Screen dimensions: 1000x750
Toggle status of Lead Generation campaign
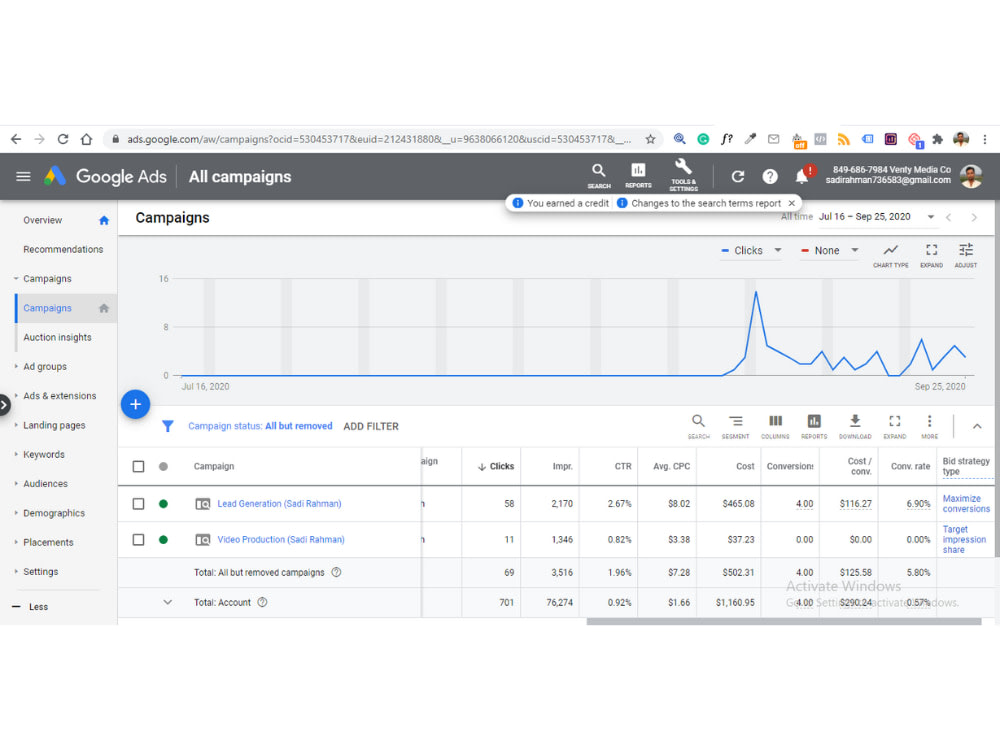163,504
